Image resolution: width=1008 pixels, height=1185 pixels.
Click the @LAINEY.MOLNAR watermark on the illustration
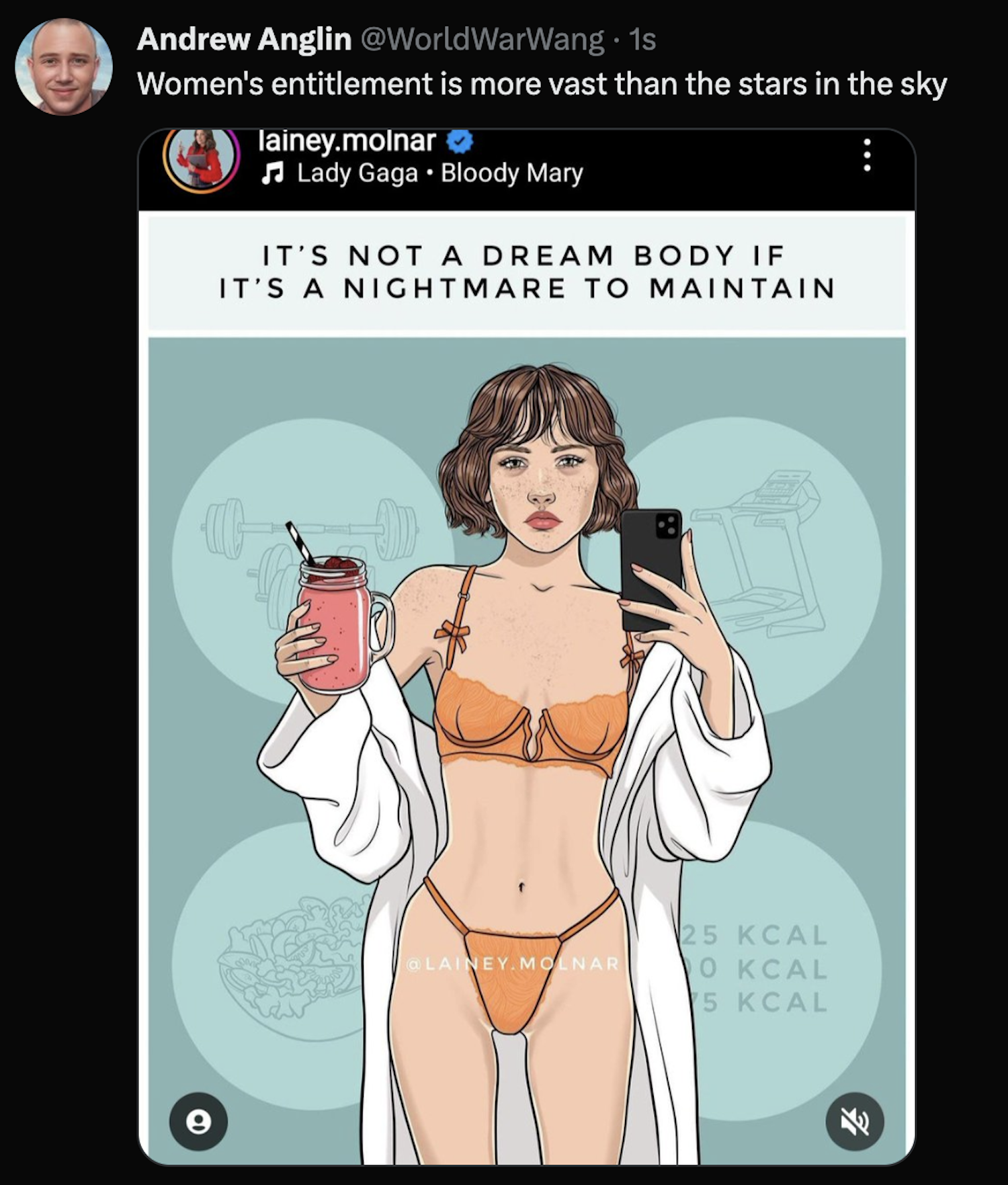click(x=512, y=963)
